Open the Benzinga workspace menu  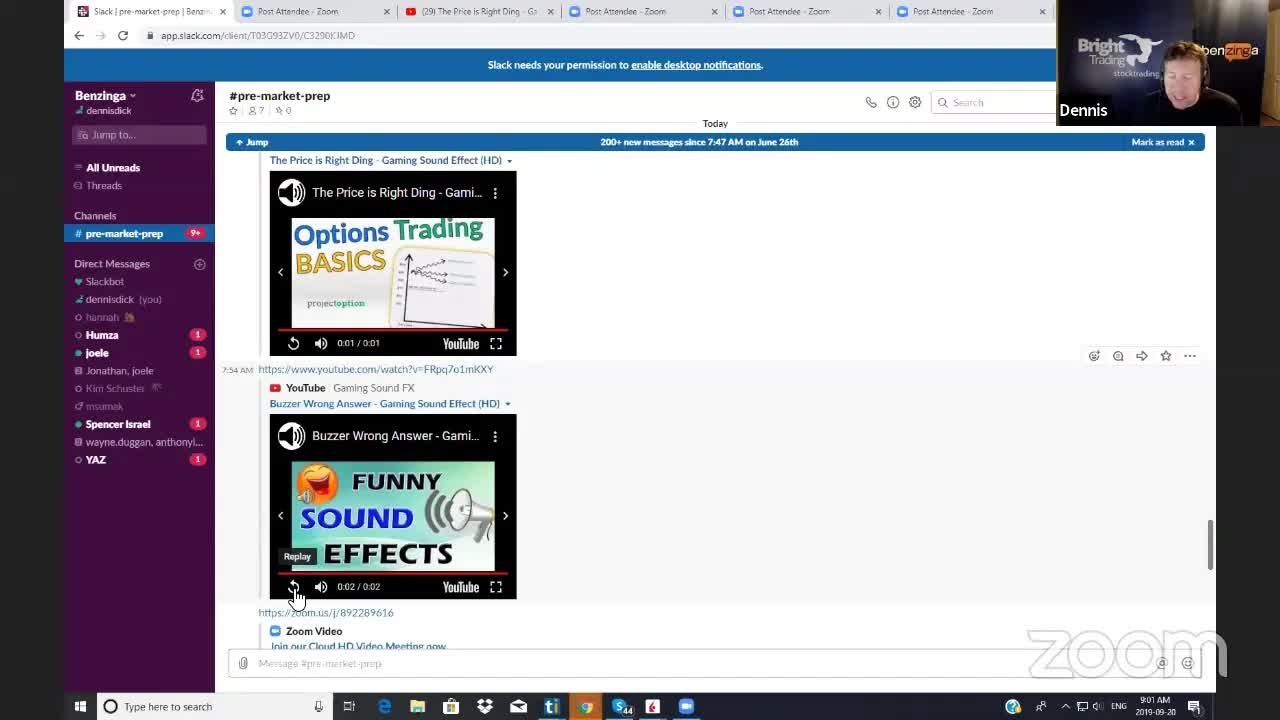point(105,96)
